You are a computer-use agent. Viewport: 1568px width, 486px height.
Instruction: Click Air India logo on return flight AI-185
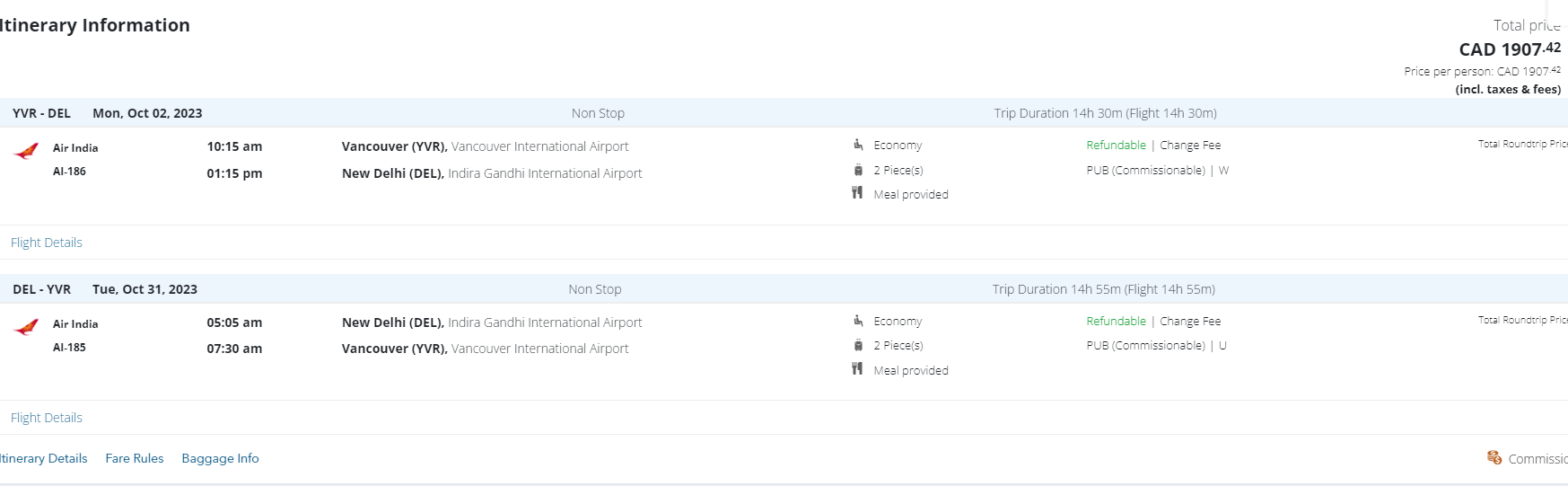(27, 328)
